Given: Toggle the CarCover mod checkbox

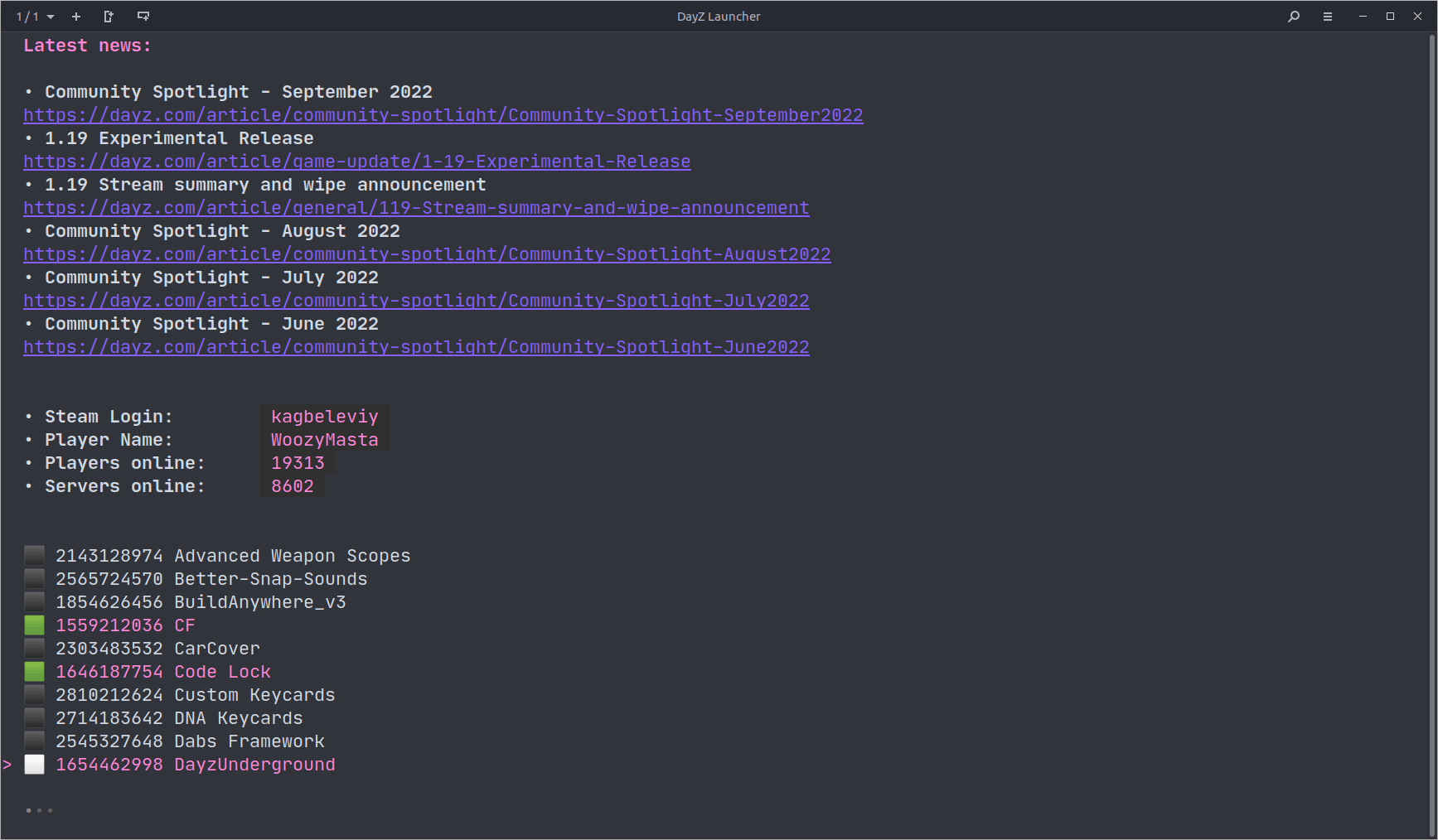Looking at the screenshot, I should coord(34,649).
